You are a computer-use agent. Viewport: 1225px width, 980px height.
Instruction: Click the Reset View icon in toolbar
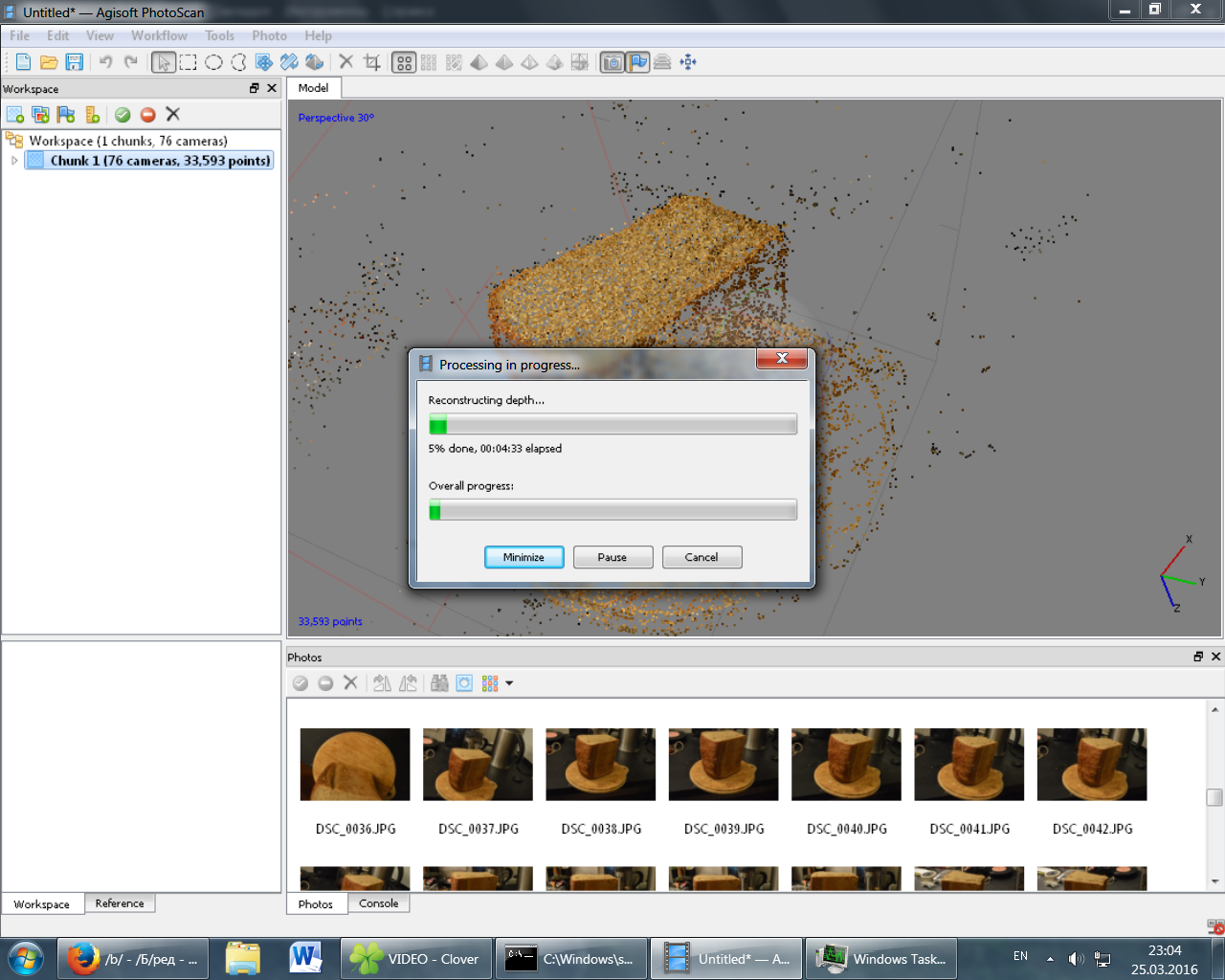click(688, 62)
